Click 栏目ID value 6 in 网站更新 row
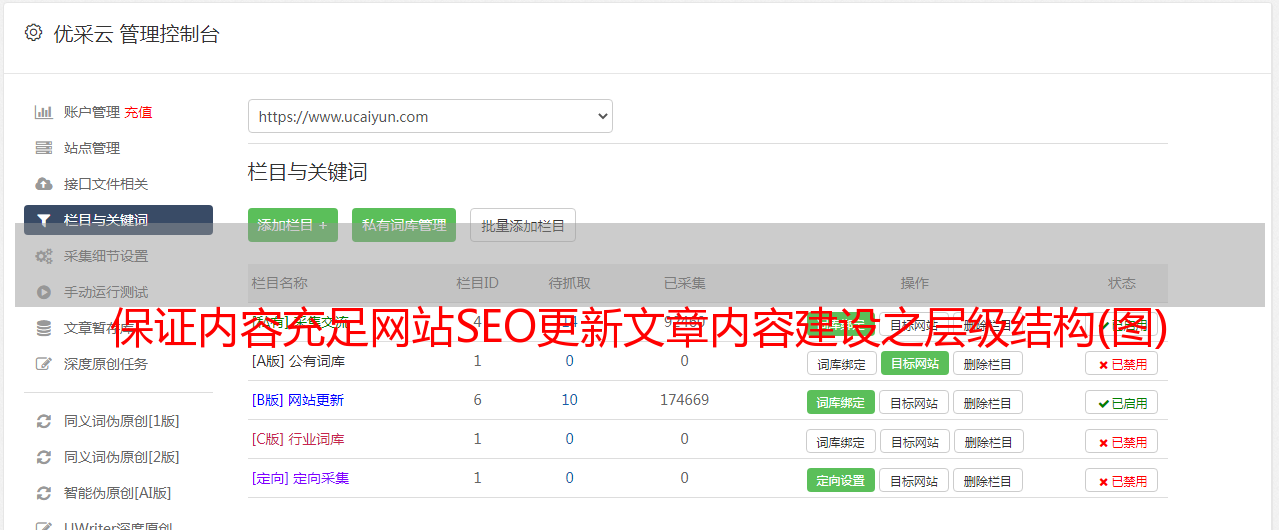 (x=478, y=400)
